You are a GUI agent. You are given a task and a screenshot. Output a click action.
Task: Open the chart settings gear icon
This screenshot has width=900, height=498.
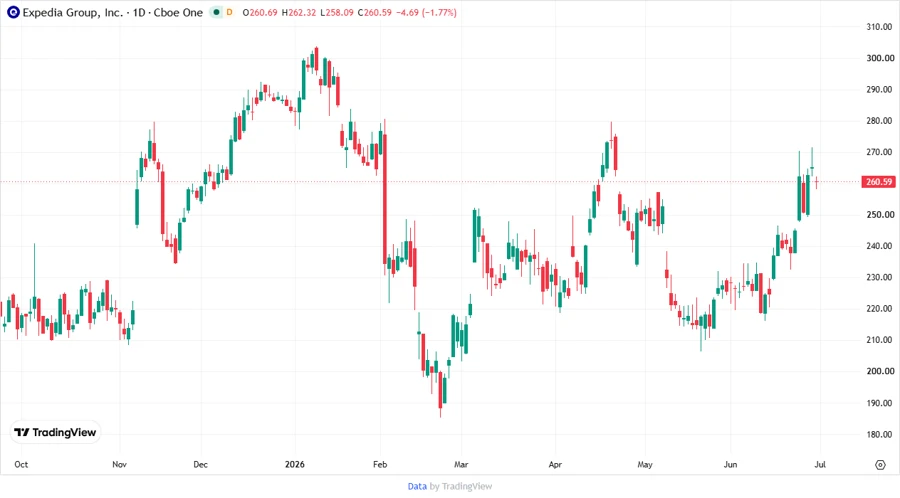880,465
